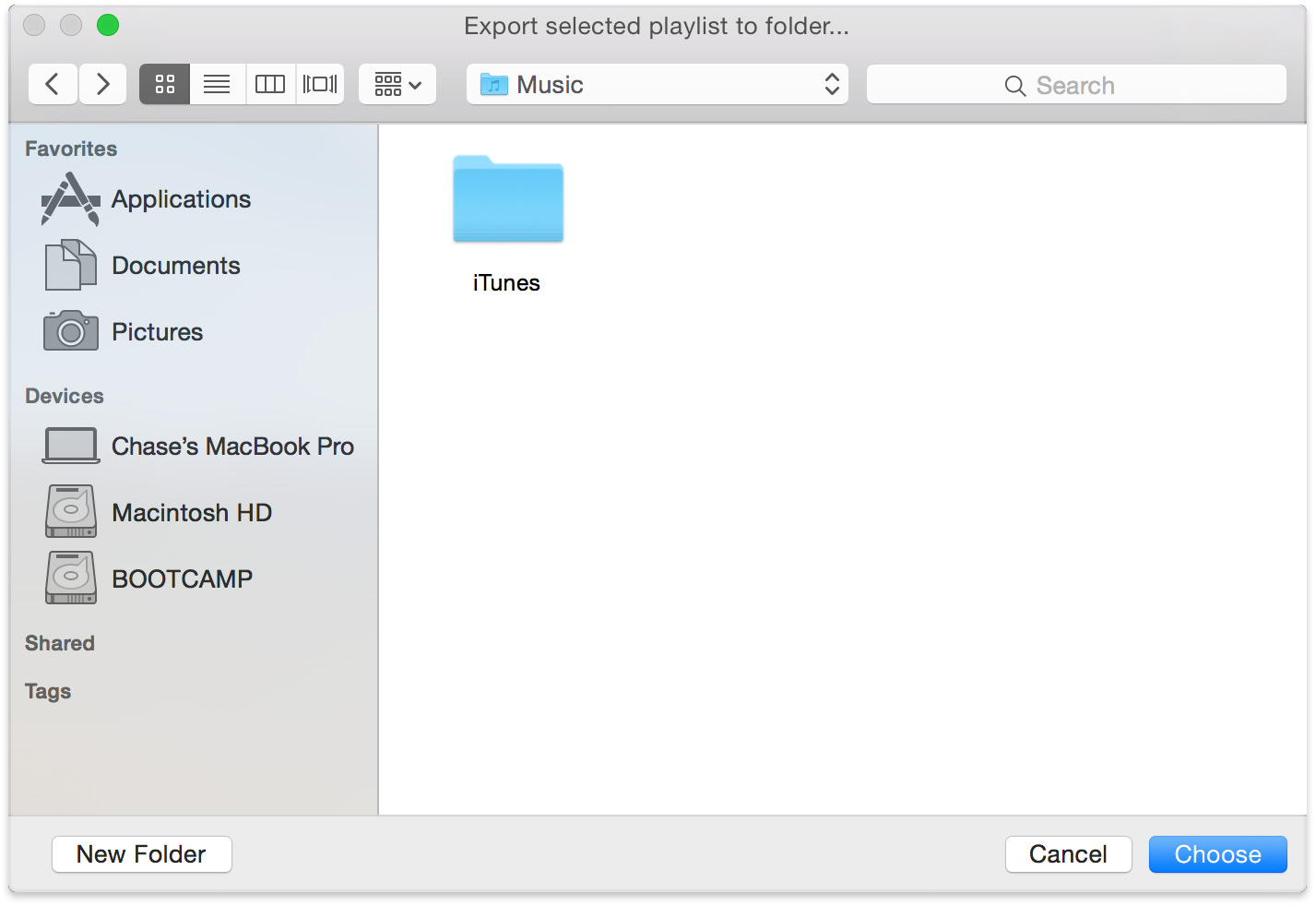
Task: Switch to list view mode
Action: [217, 85]
